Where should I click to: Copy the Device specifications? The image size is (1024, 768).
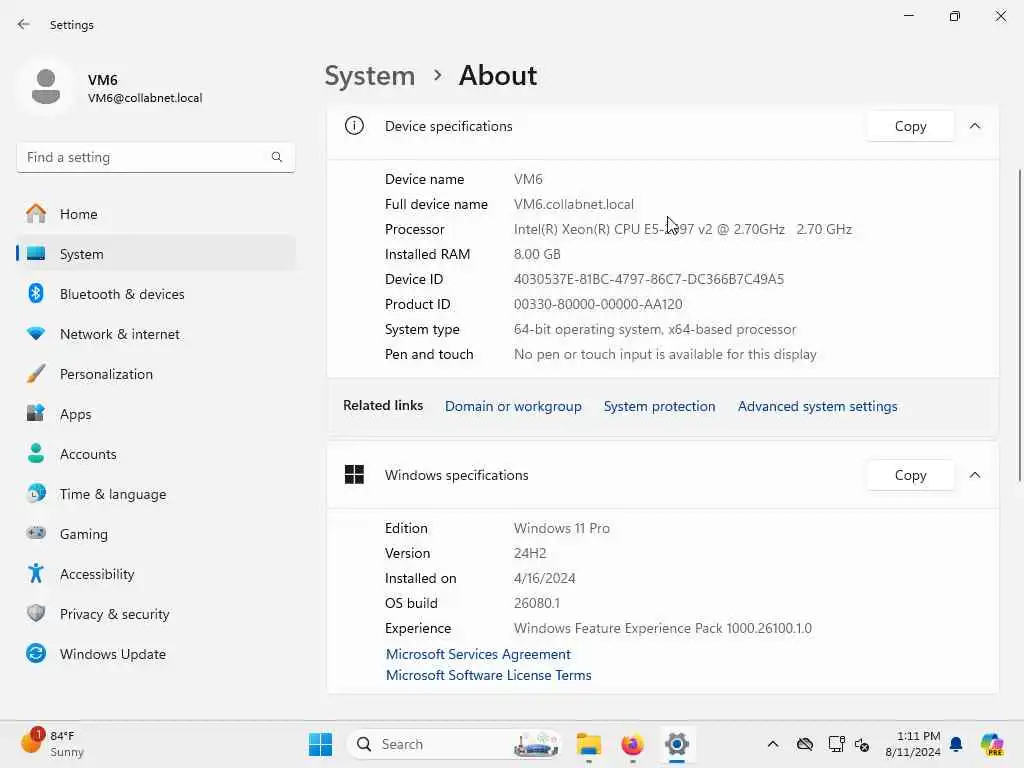tap(910, 126)
